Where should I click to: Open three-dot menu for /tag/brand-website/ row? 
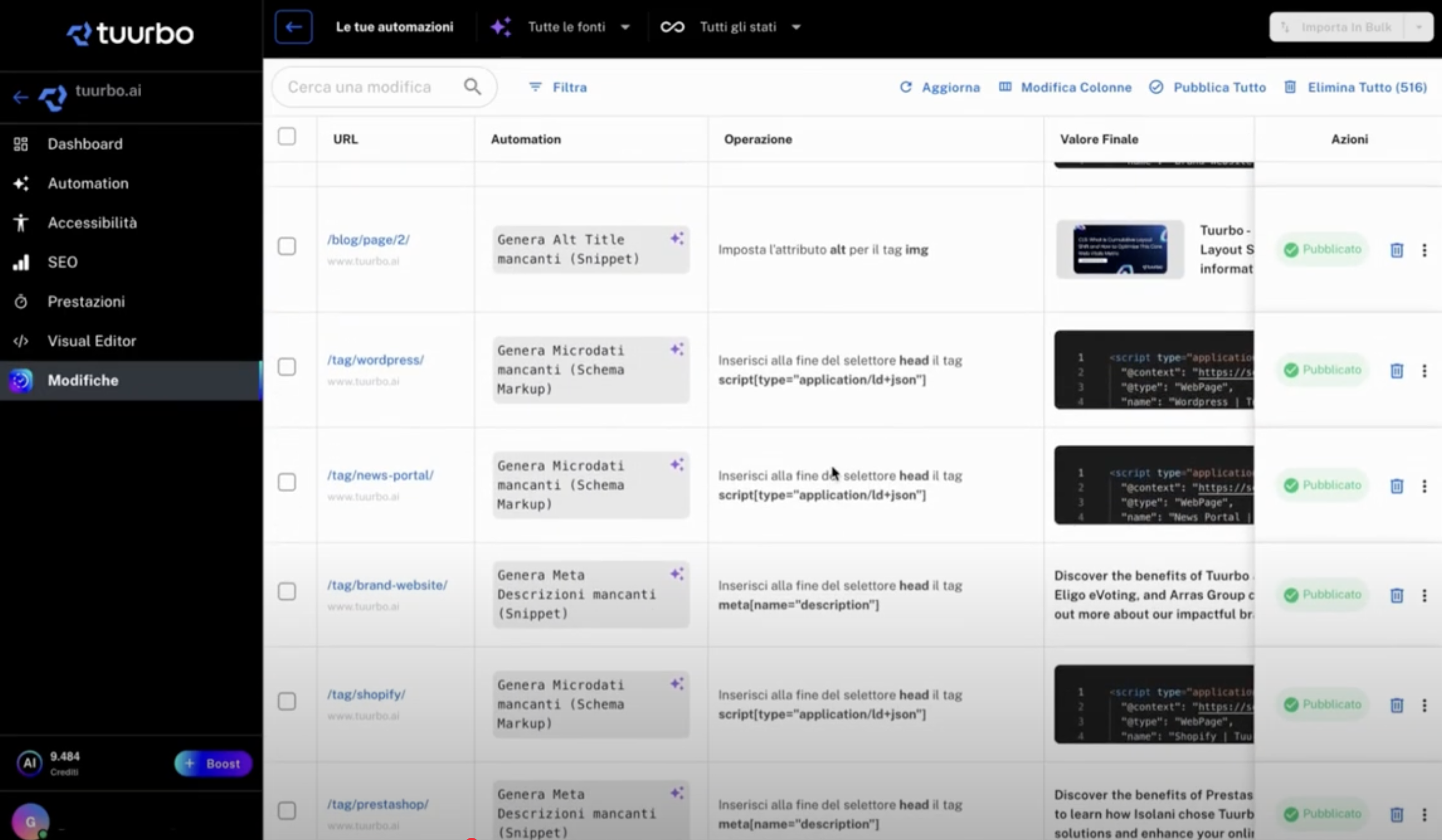pyautogui.click(x=1424, y=596)
